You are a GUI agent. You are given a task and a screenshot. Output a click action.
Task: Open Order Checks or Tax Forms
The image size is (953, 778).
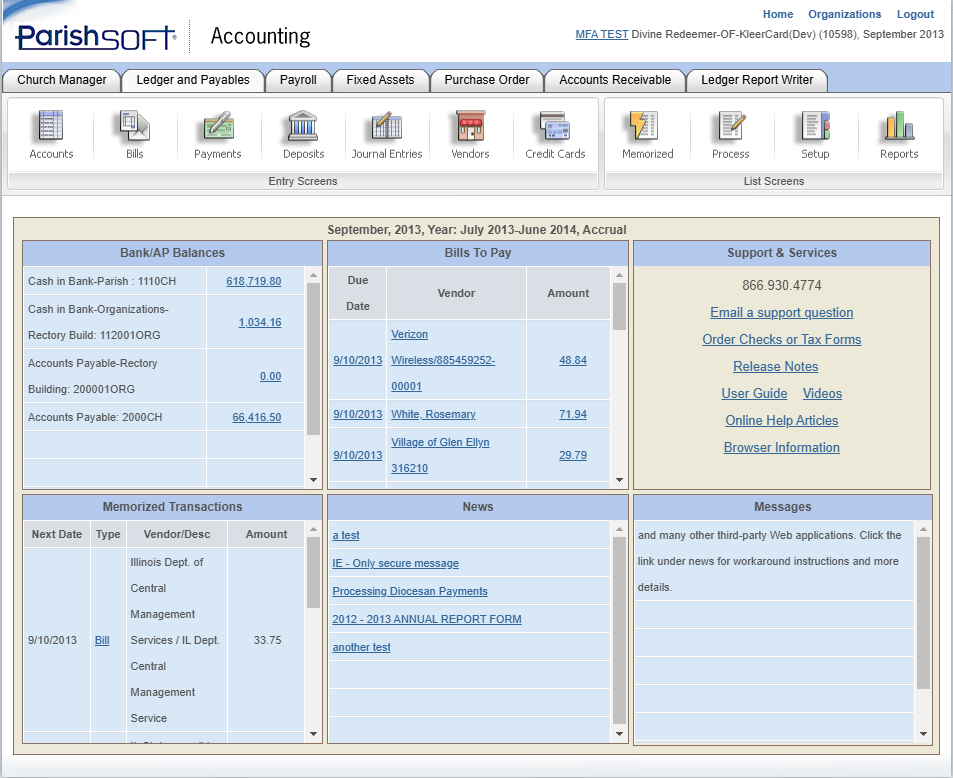(782, 339)
